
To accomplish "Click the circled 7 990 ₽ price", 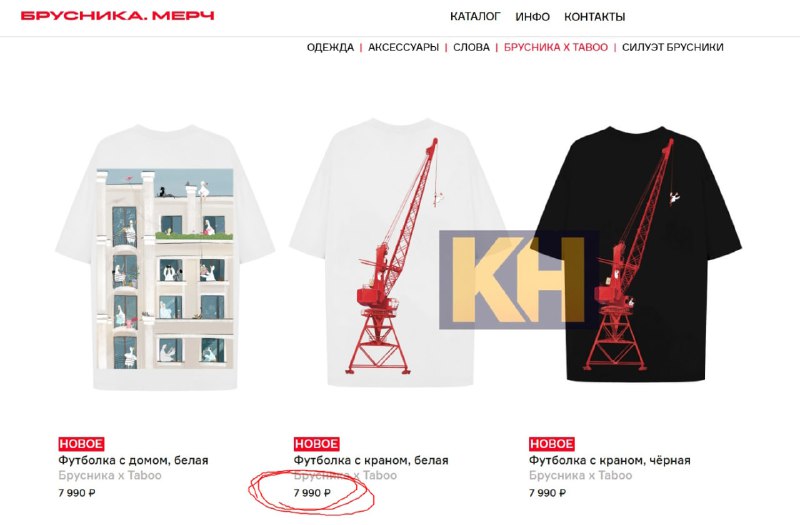I will coord(312,493).
